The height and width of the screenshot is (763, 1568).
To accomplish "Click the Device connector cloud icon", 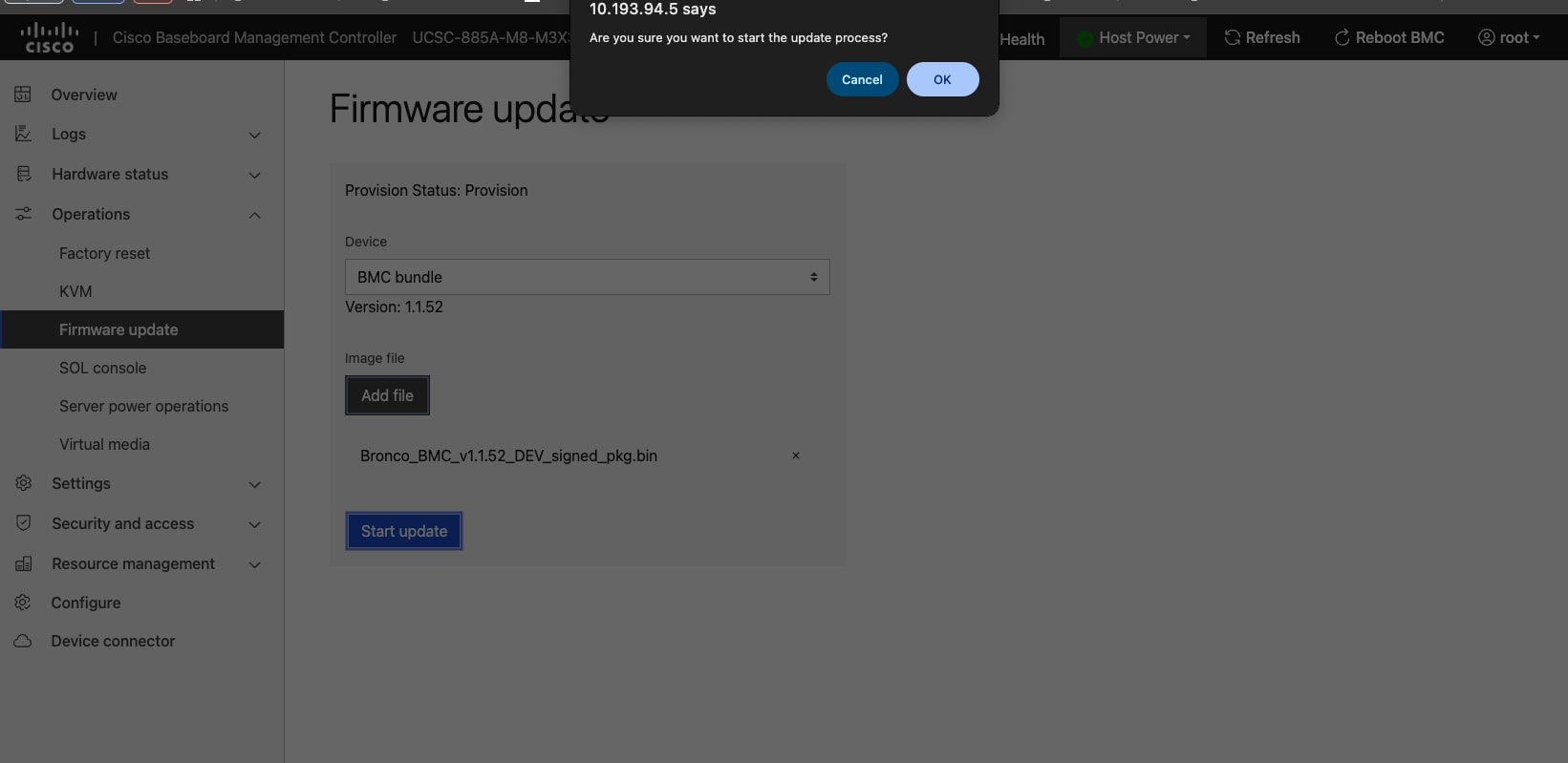I will click(x=23, y=641).
